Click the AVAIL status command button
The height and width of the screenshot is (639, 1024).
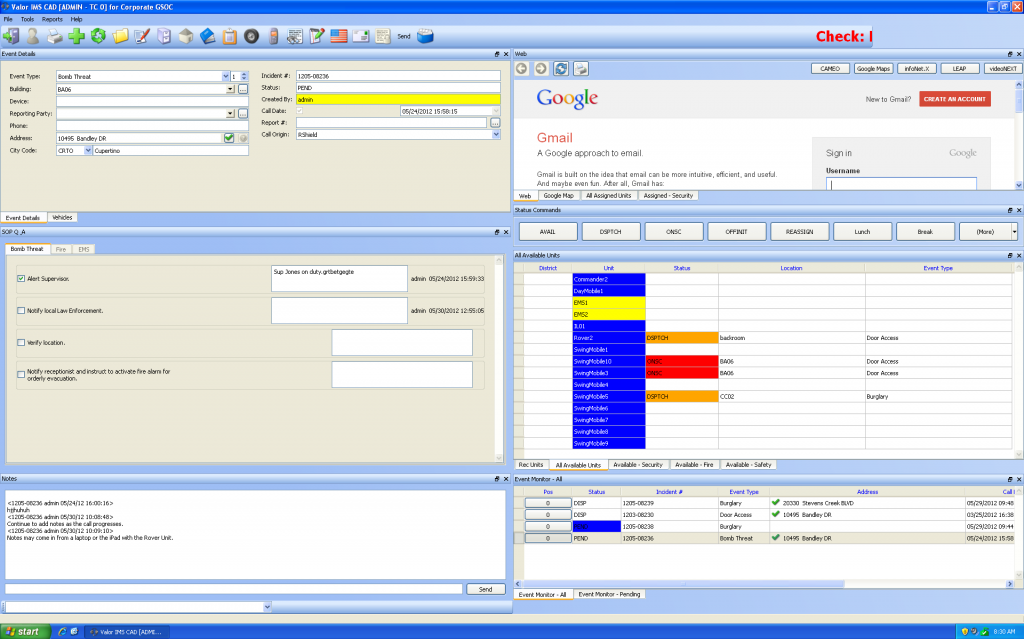[x=547, y=231]
